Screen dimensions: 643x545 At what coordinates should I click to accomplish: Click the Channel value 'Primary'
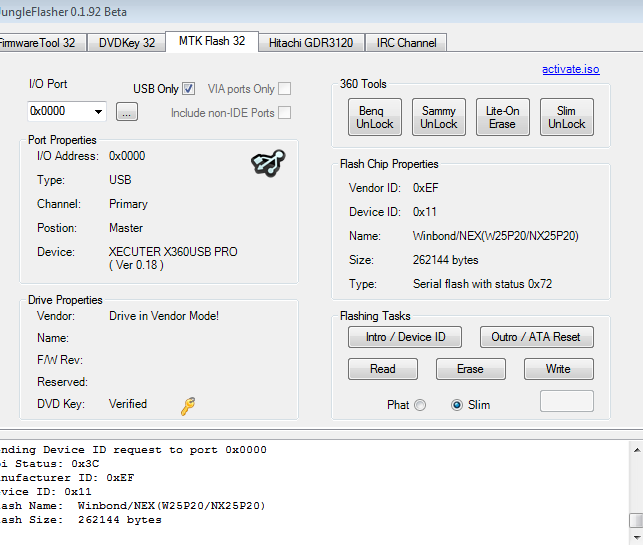point(128,204)
